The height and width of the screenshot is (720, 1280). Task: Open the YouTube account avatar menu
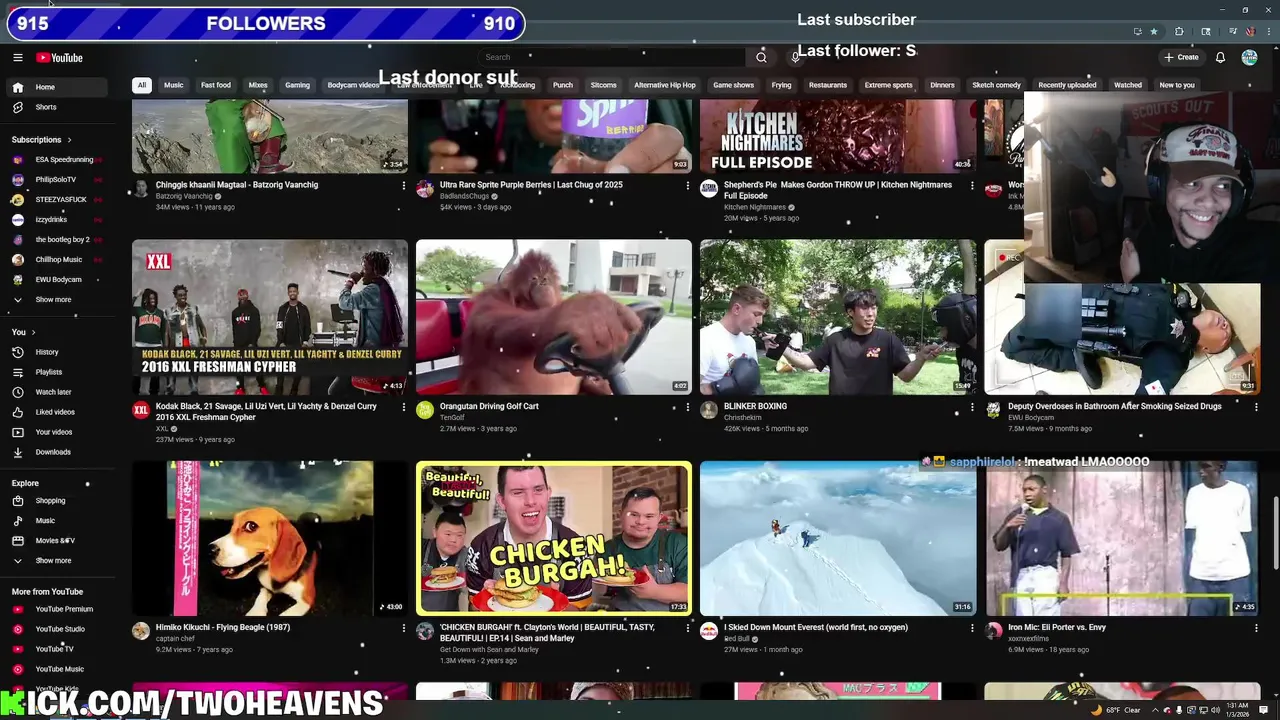tap(1249, 57)
